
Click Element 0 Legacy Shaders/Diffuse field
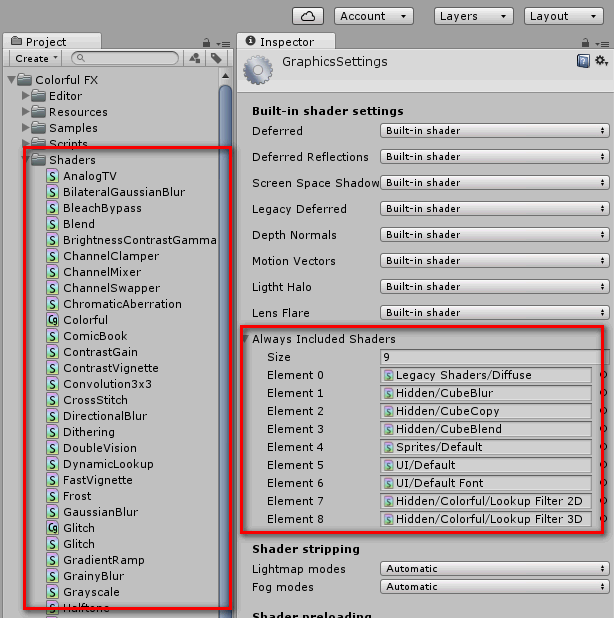486,375
